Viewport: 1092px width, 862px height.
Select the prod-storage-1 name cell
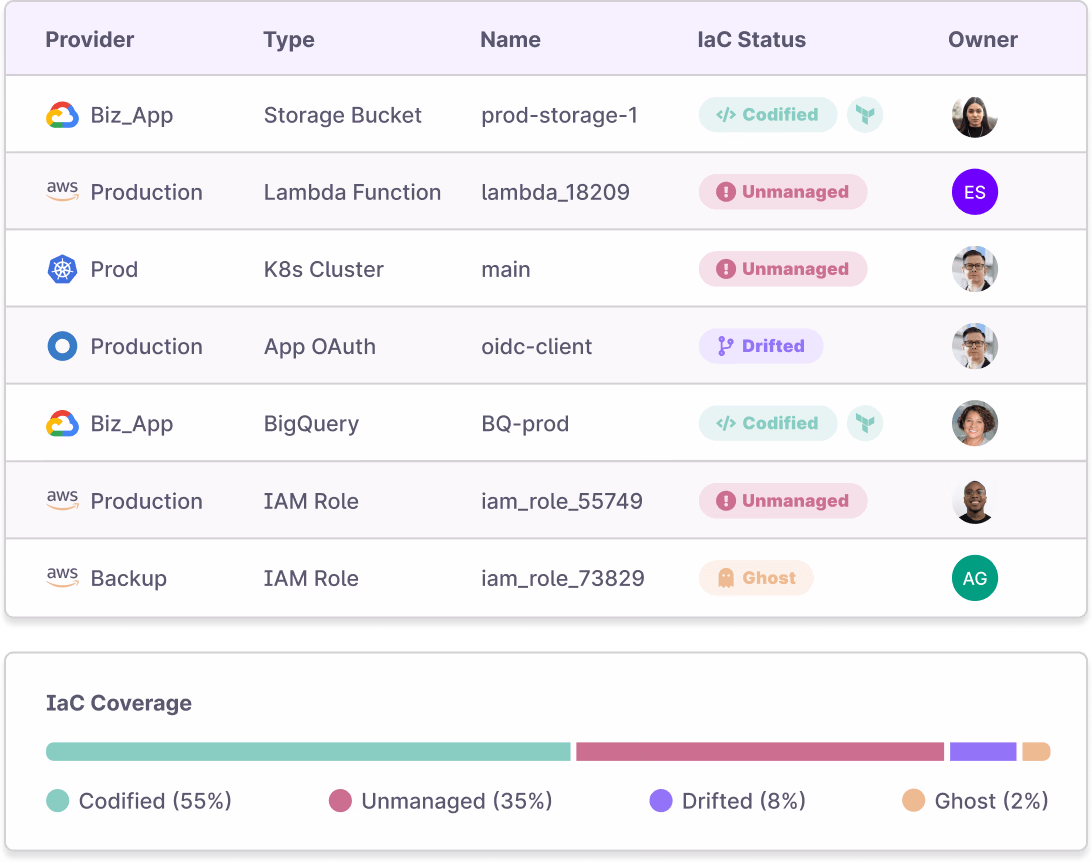(x=559, y=115)
